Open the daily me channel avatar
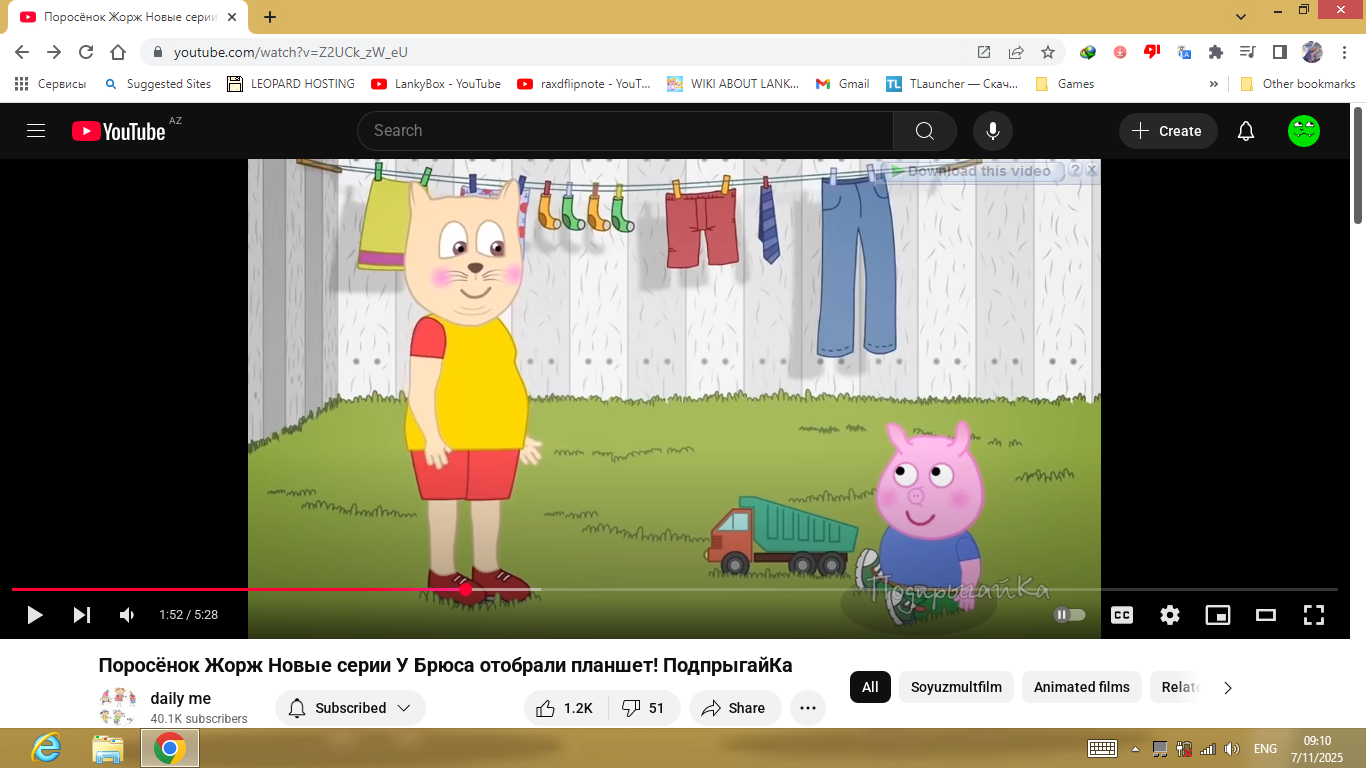1366x768 pixels. 118,707
